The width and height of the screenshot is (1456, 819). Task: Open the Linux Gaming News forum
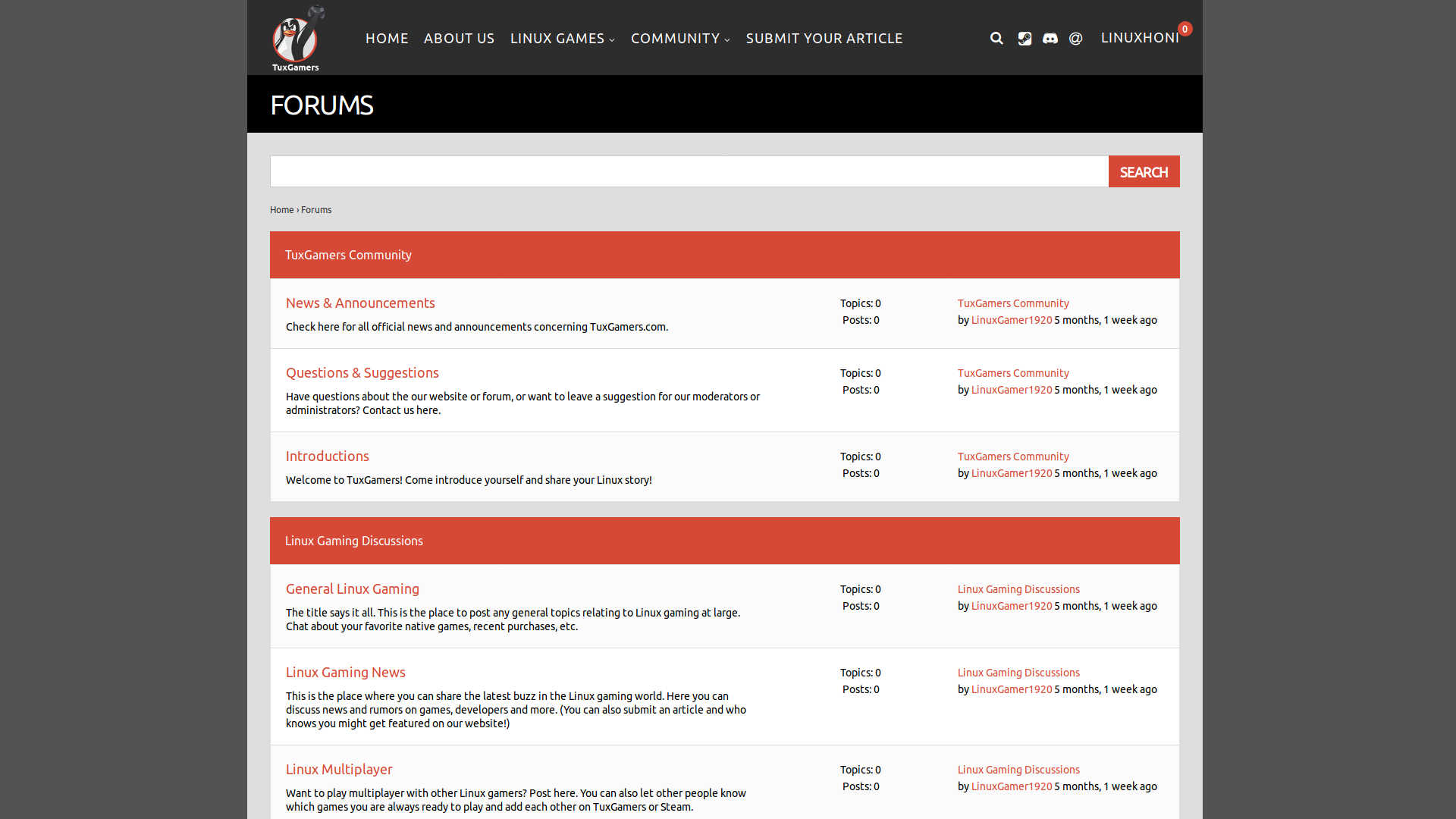coord(345,673)
